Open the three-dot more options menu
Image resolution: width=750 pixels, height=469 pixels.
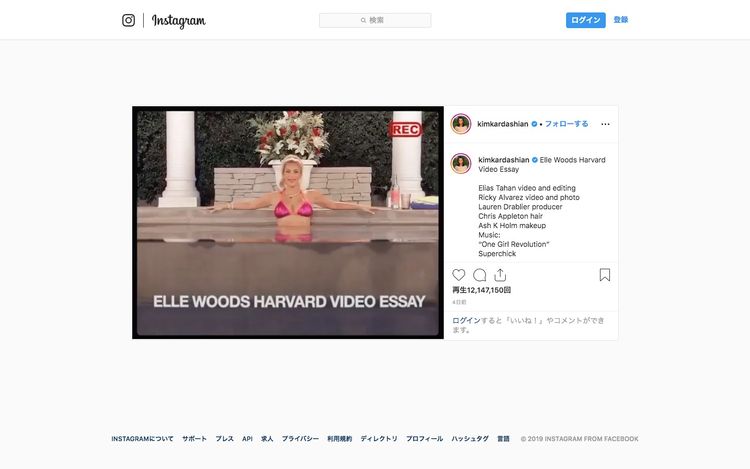pyautogui.click(x=604, y=124)
